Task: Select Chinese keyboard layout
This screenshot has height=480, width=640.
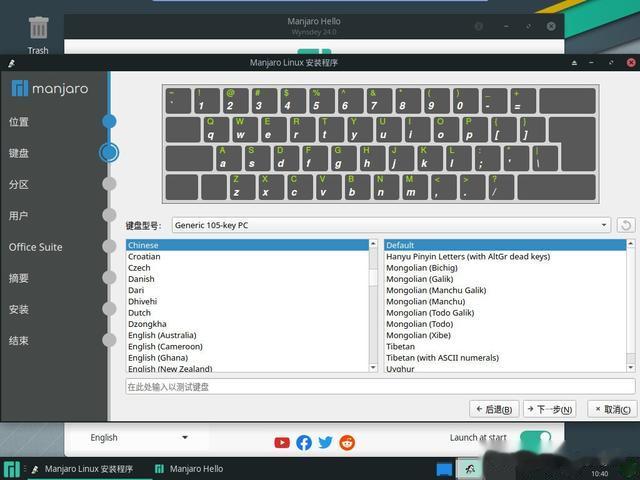Action: click(x=247, y=245)
